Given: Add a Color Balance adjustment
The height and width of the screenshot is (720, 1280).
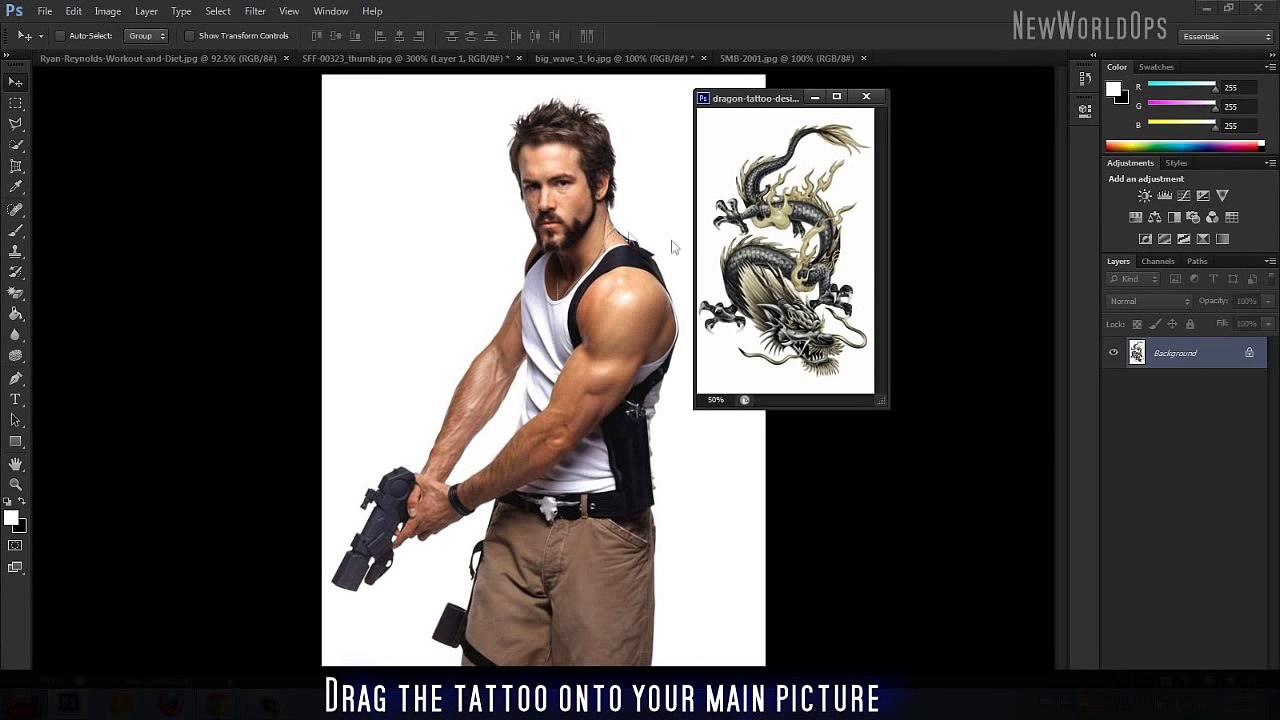Looking at the screenshot, I should [1155, 217].
